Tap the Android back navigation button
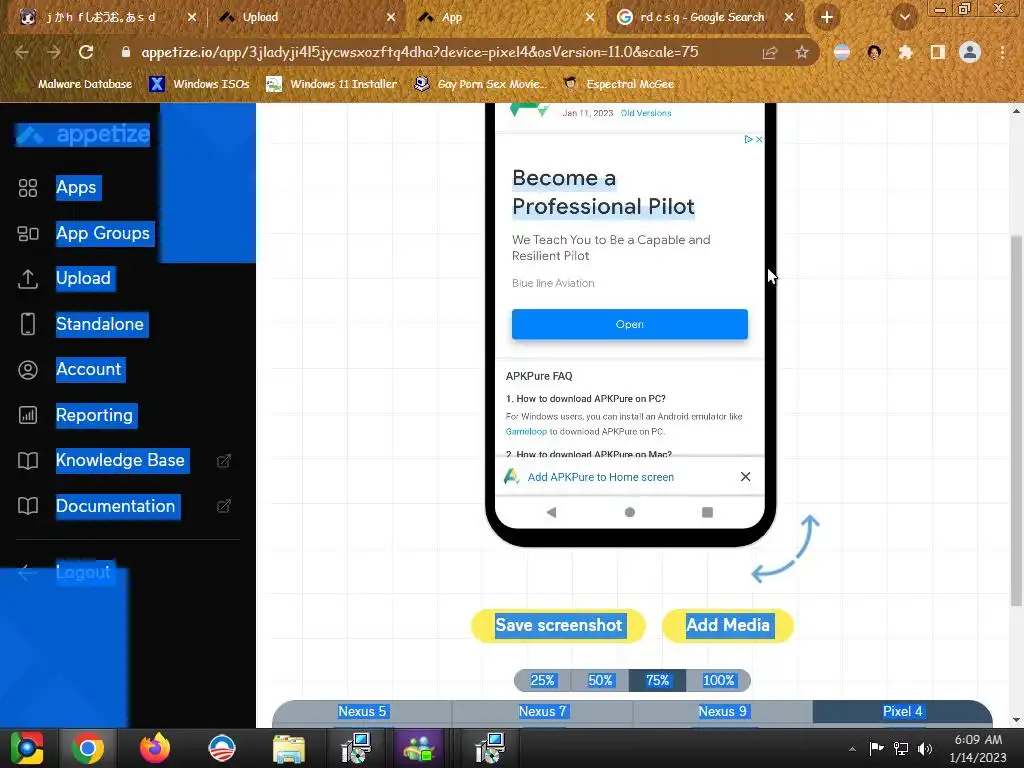 552,512
